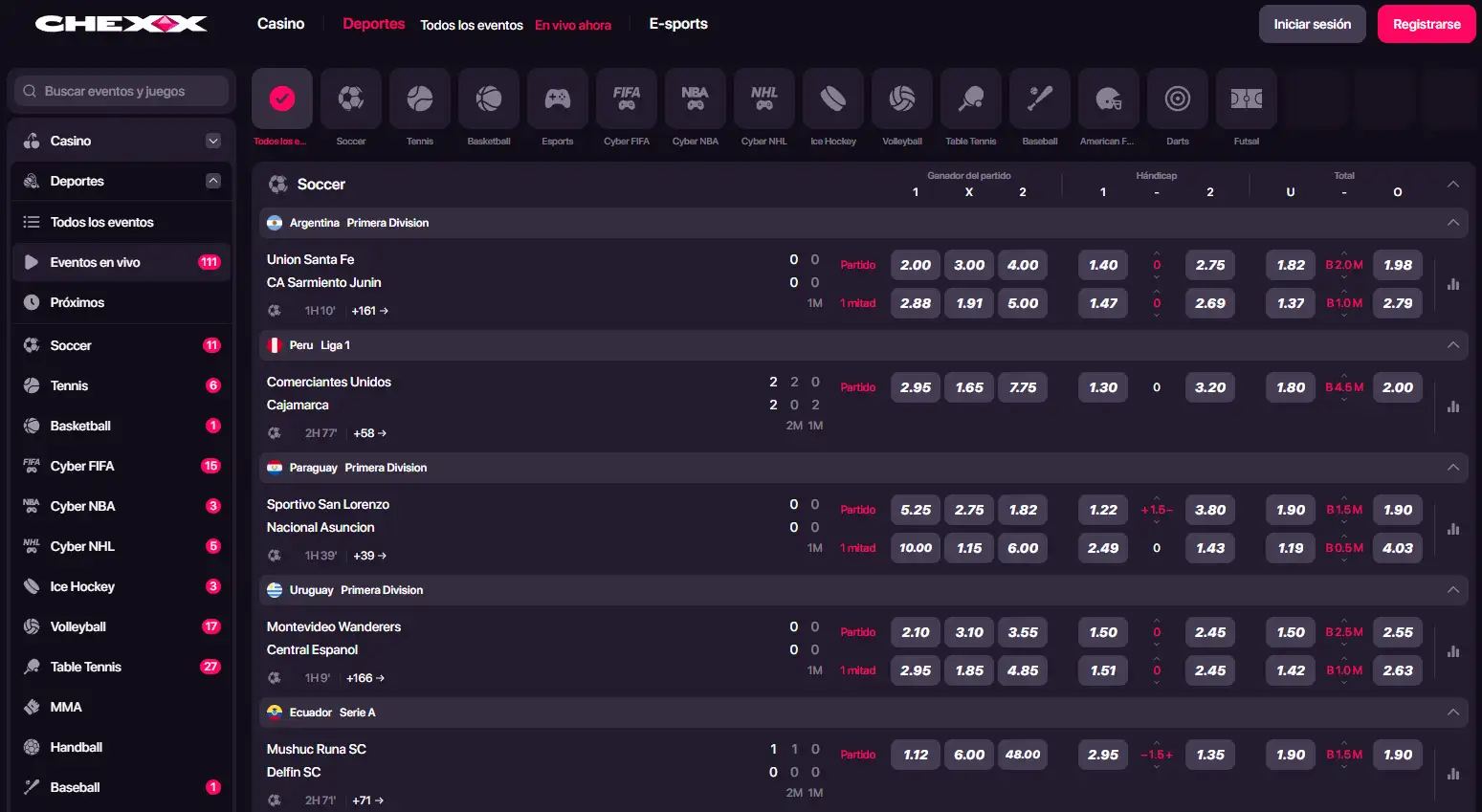This screenshot has width=1482, height=812.
Task: Select the Basketball sport filter icon
Action: (x=489, y=99)
